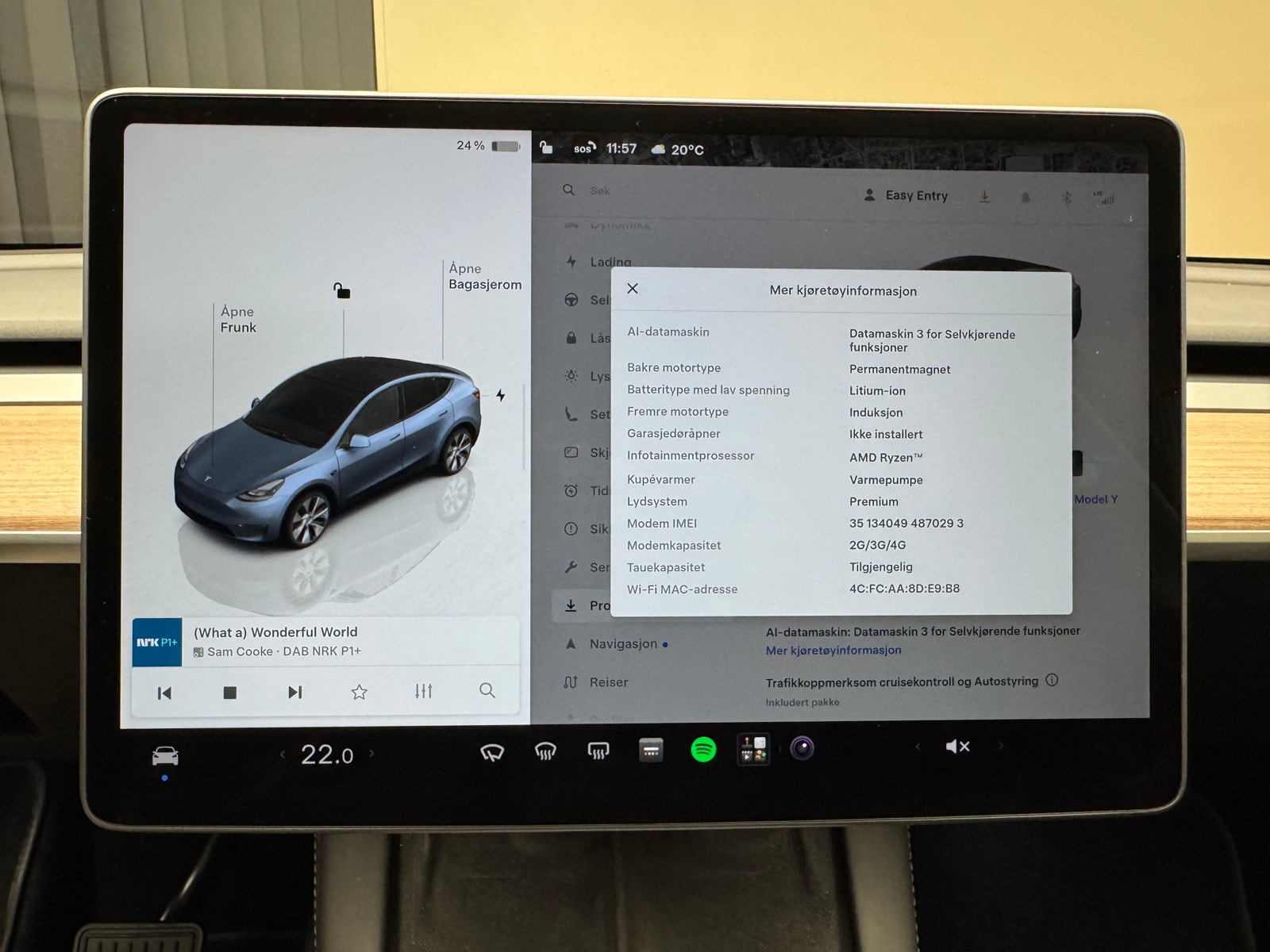Open the Sikkerhet safety menu item
The height and width of the screenshot is (952, 1270).
pyautogui.click(x=587, y=529)
